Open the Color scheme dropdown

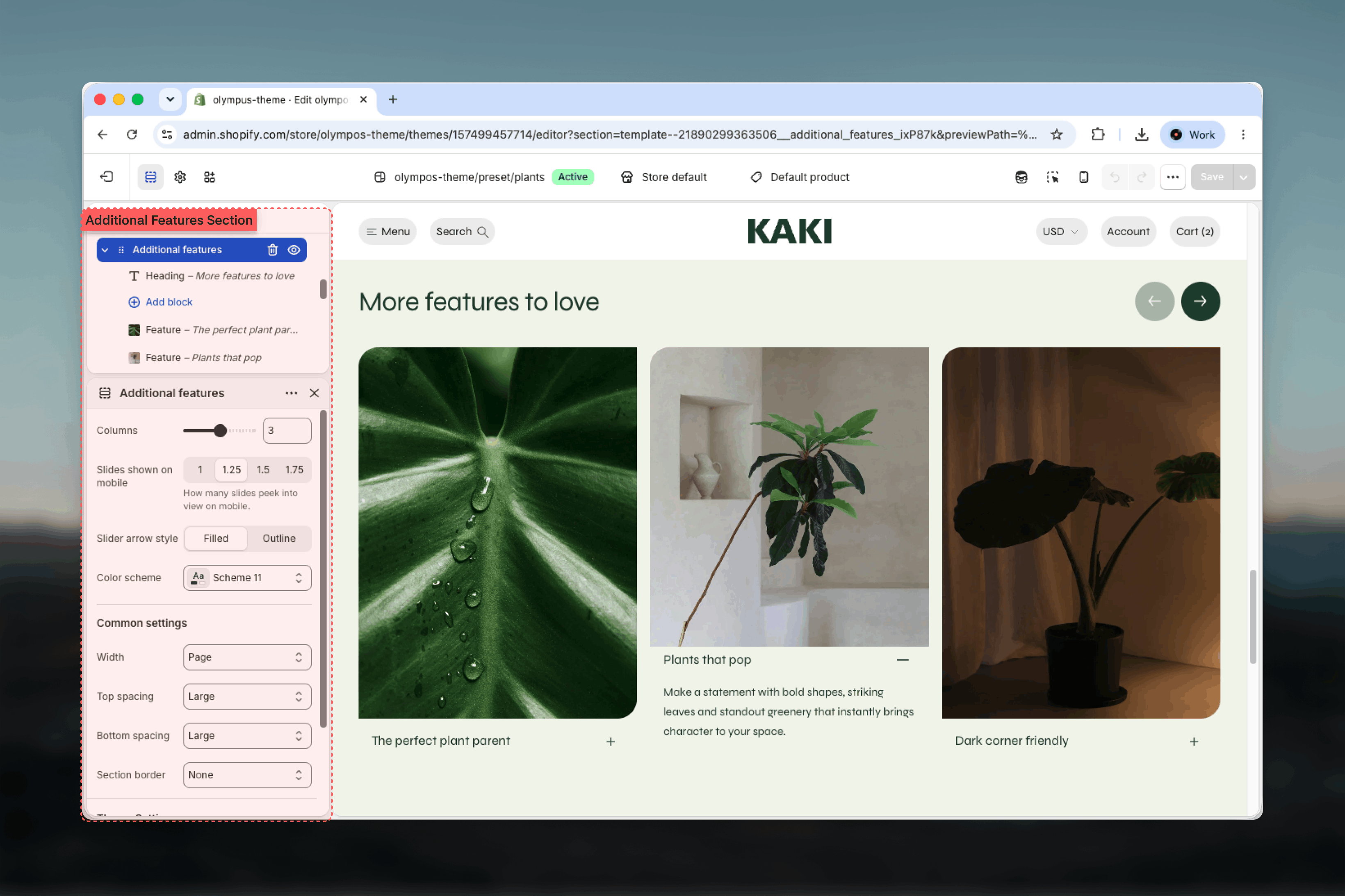tap(248, 578)
